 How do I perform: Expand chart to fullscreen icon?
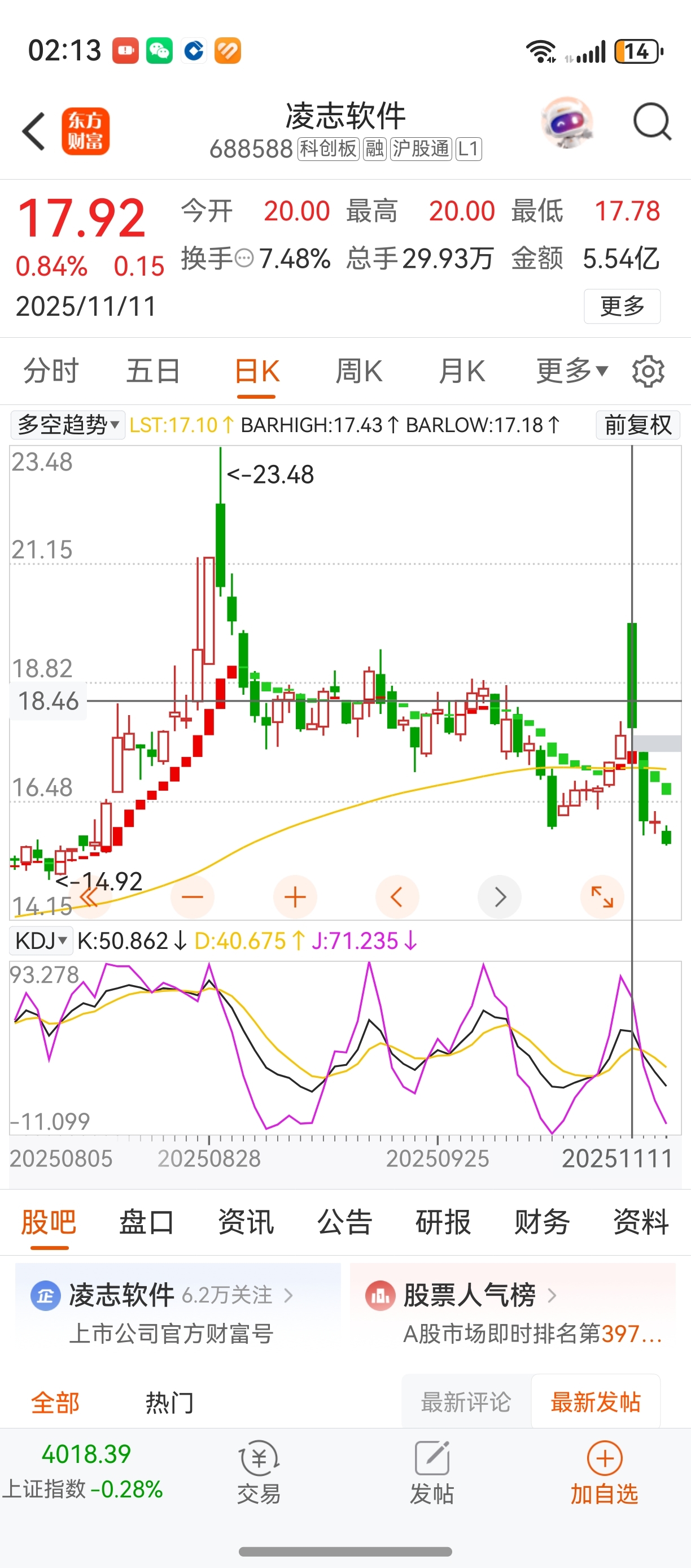(602, 896)
